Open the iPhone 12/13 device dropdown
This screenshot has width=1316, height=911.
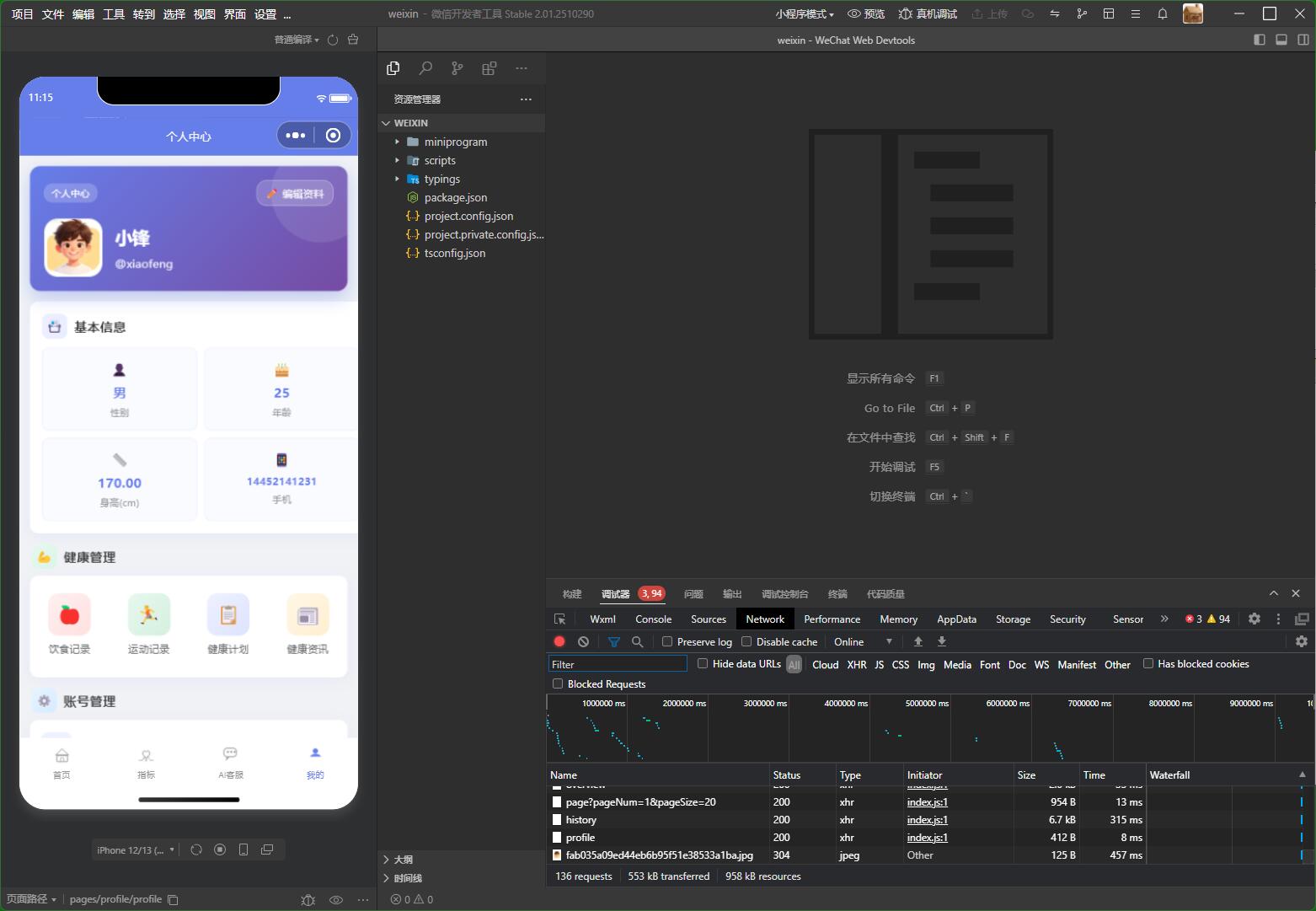pos(136,849)
